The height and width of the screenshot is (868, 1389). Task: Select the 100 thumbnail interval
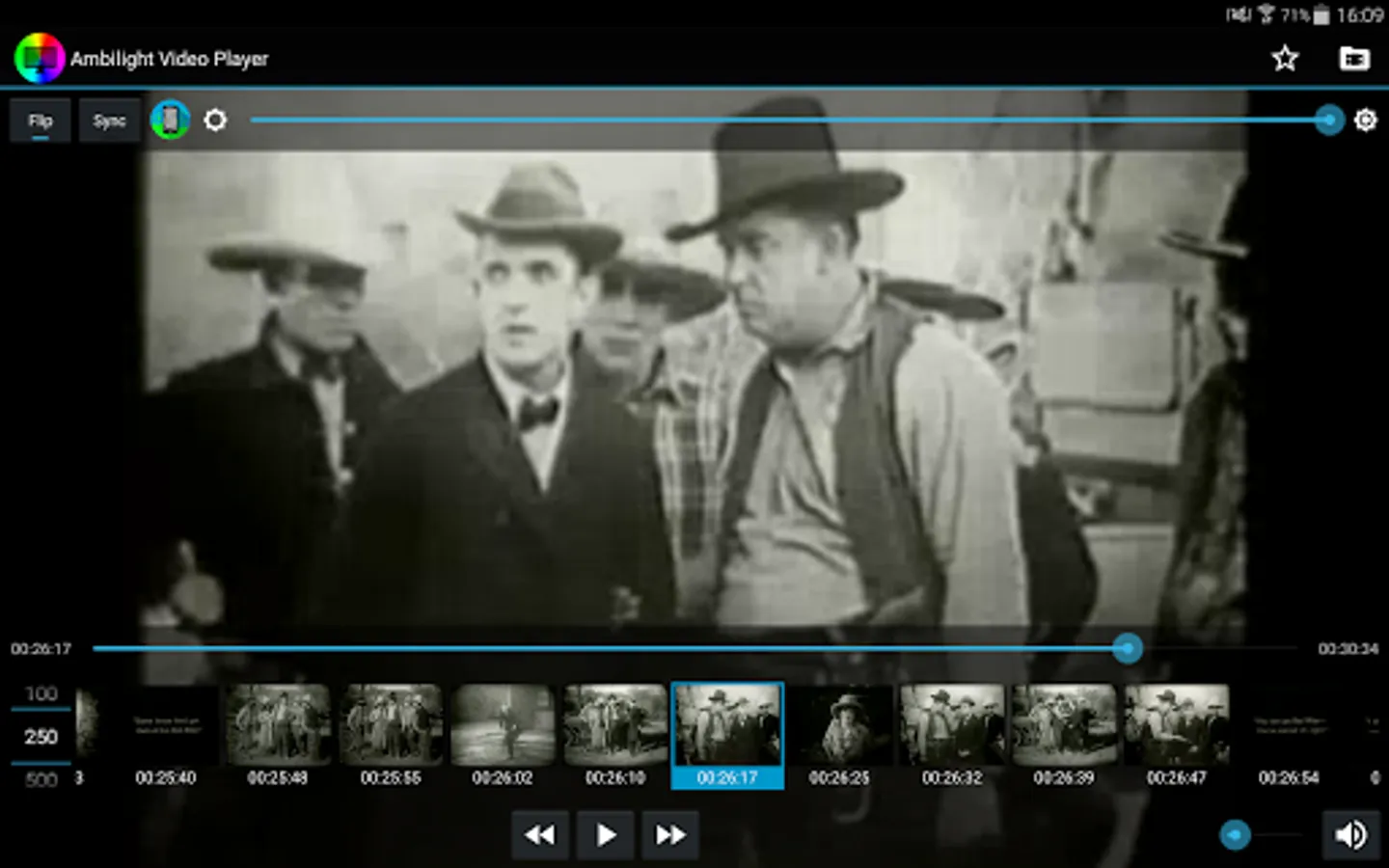[x=41, y=693]
